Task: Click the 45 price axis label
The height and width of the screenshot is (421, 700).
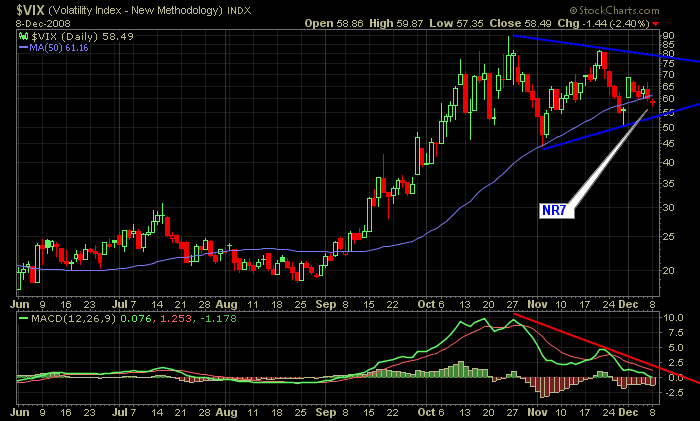Action: 668,143
